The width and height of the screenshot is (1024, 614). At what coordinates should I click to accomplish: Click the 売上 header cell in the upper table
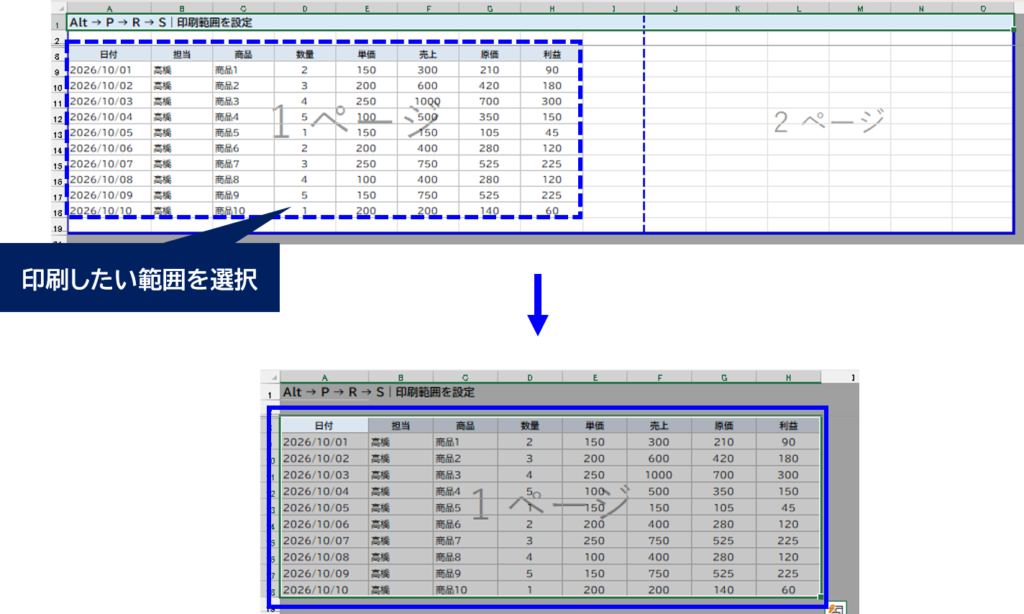click(x=428, y=54)
